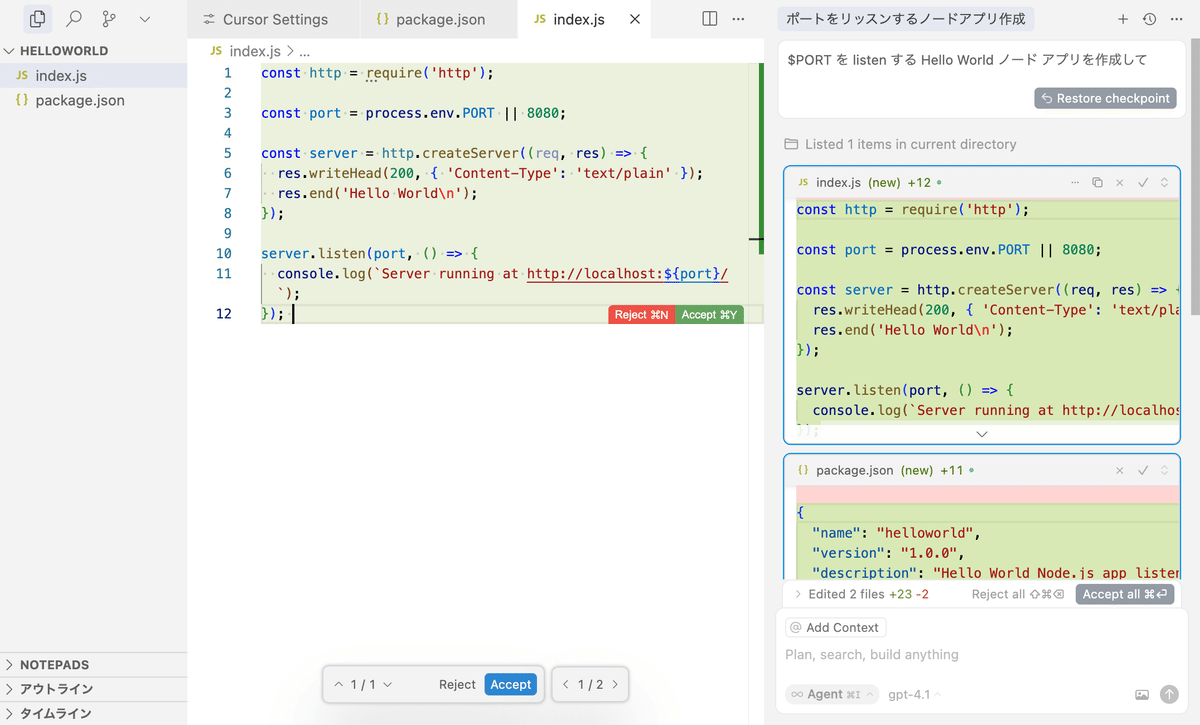Start a new chat with plus icon
1200x725 pixels.
pos(1123,18)
